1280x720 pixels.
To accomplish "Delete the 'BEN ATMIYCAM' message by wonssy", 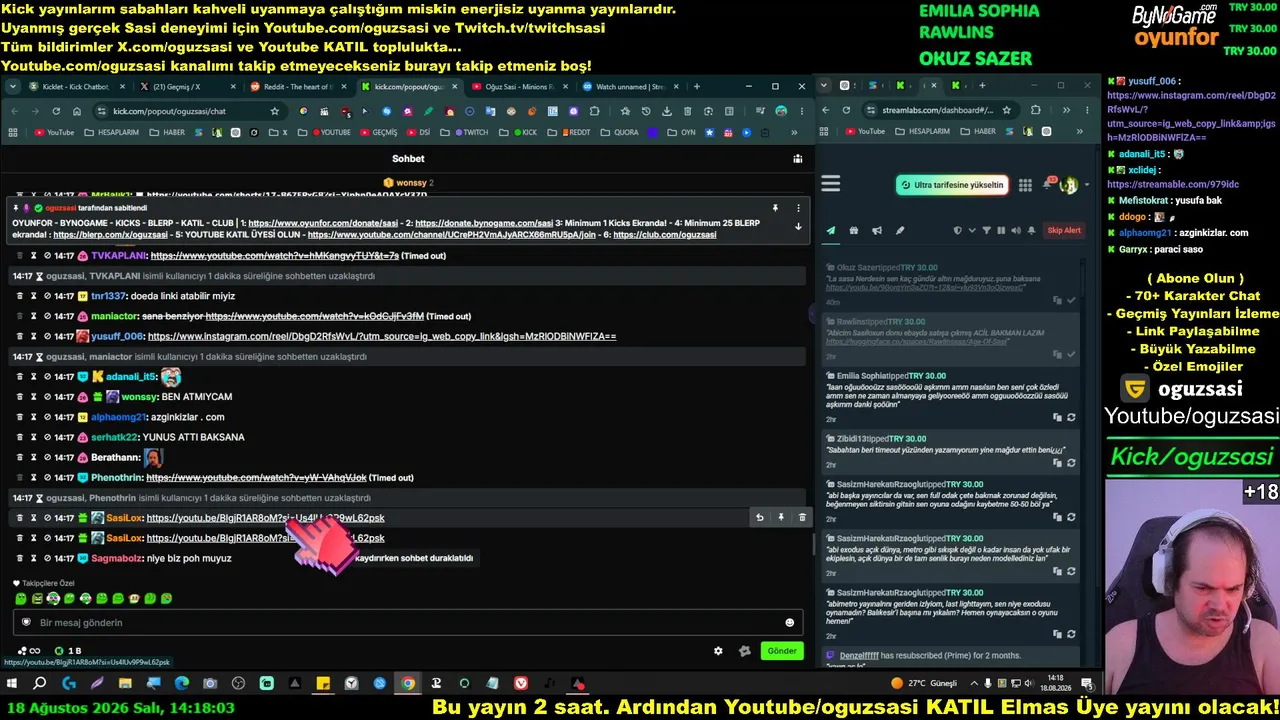I will [19, 397].
